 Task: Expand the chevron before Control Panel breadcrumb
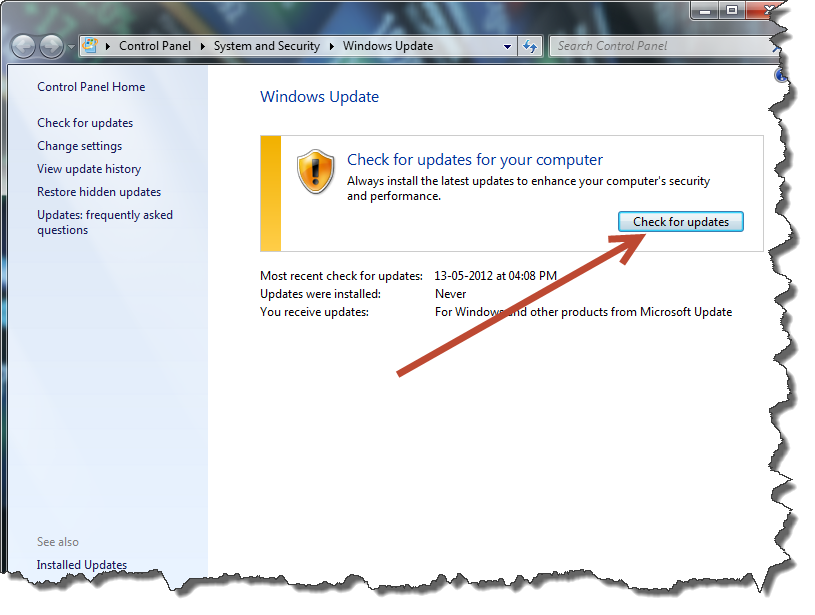[x=108, y=46]
